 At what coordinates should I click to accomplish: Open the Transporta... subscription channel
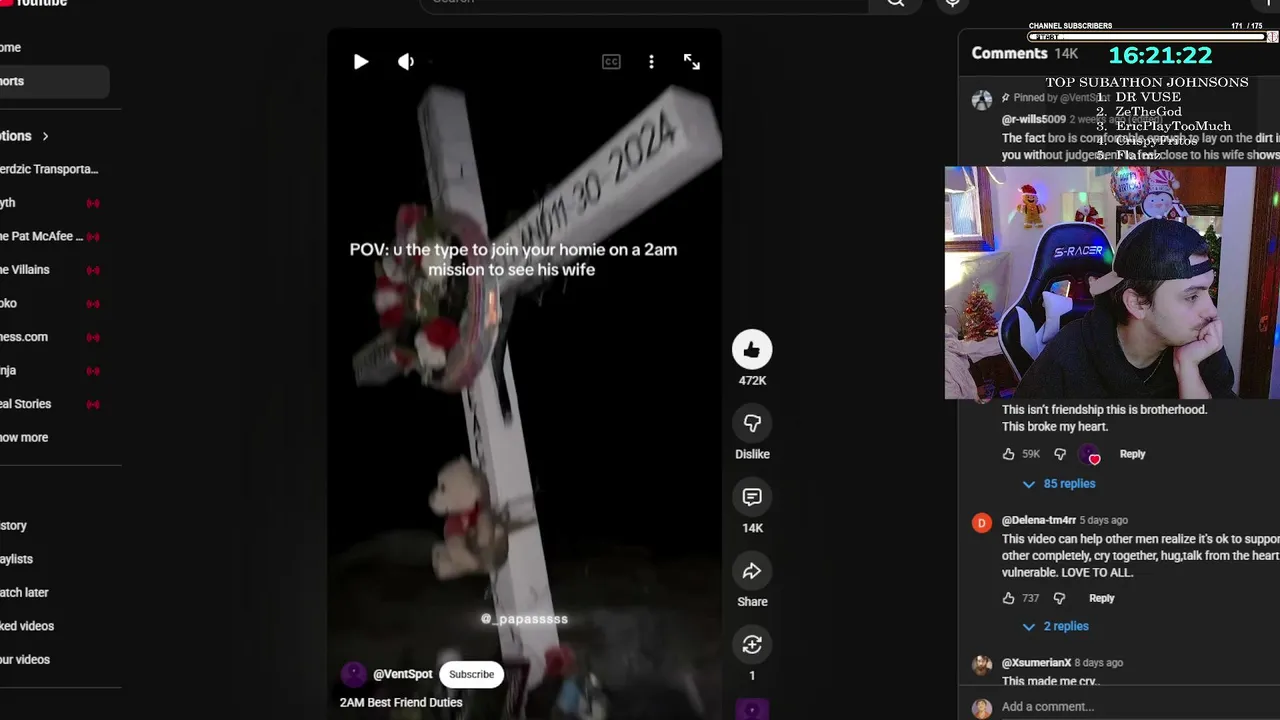click(50, 169)
